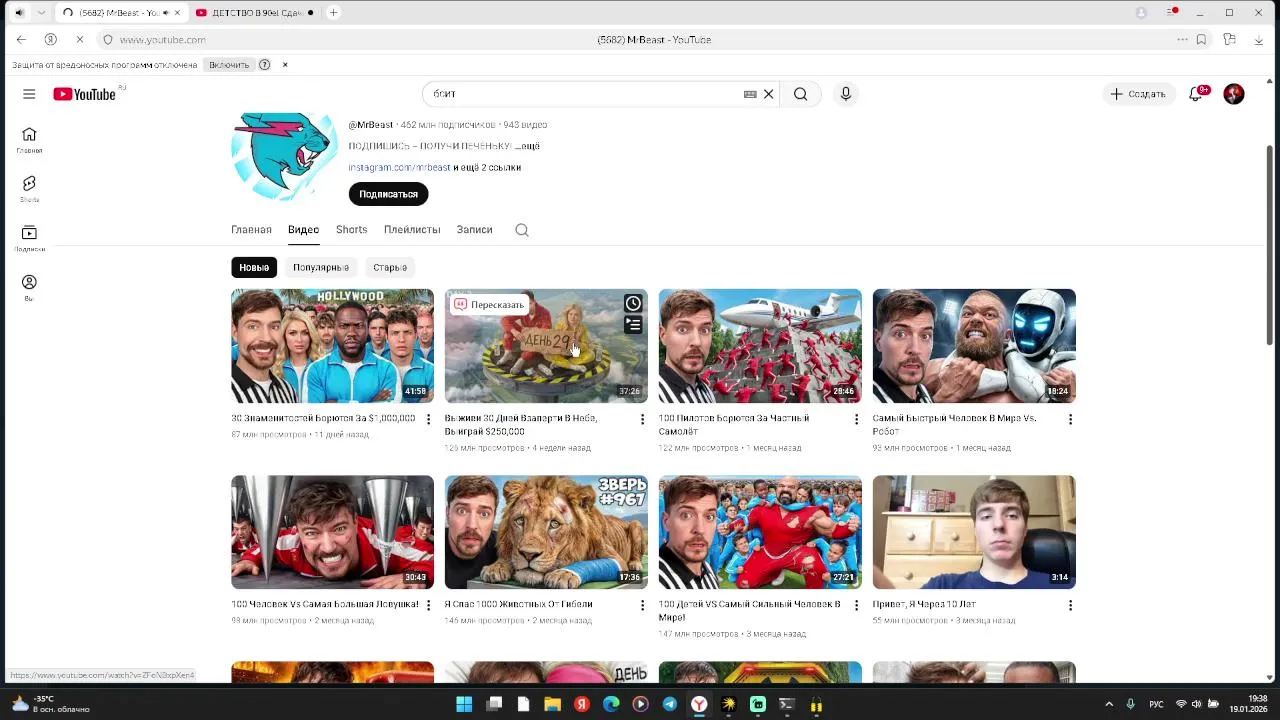Clear the search box text
This screenshot has height=720, width=1280.
pos(768,94)
